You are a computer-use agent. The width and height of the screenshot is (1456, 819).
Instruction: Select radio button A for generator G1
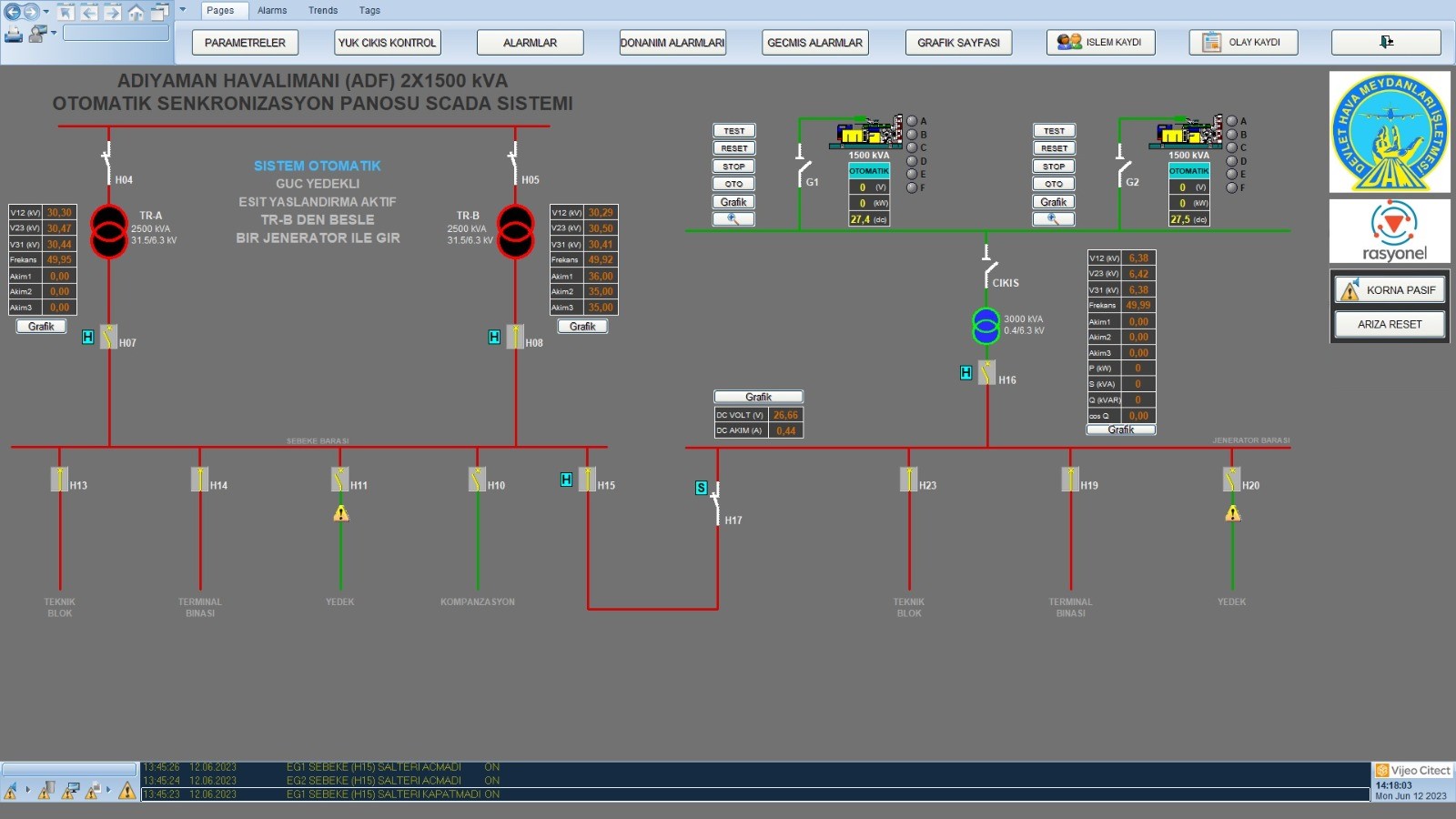tap(912, 121)
